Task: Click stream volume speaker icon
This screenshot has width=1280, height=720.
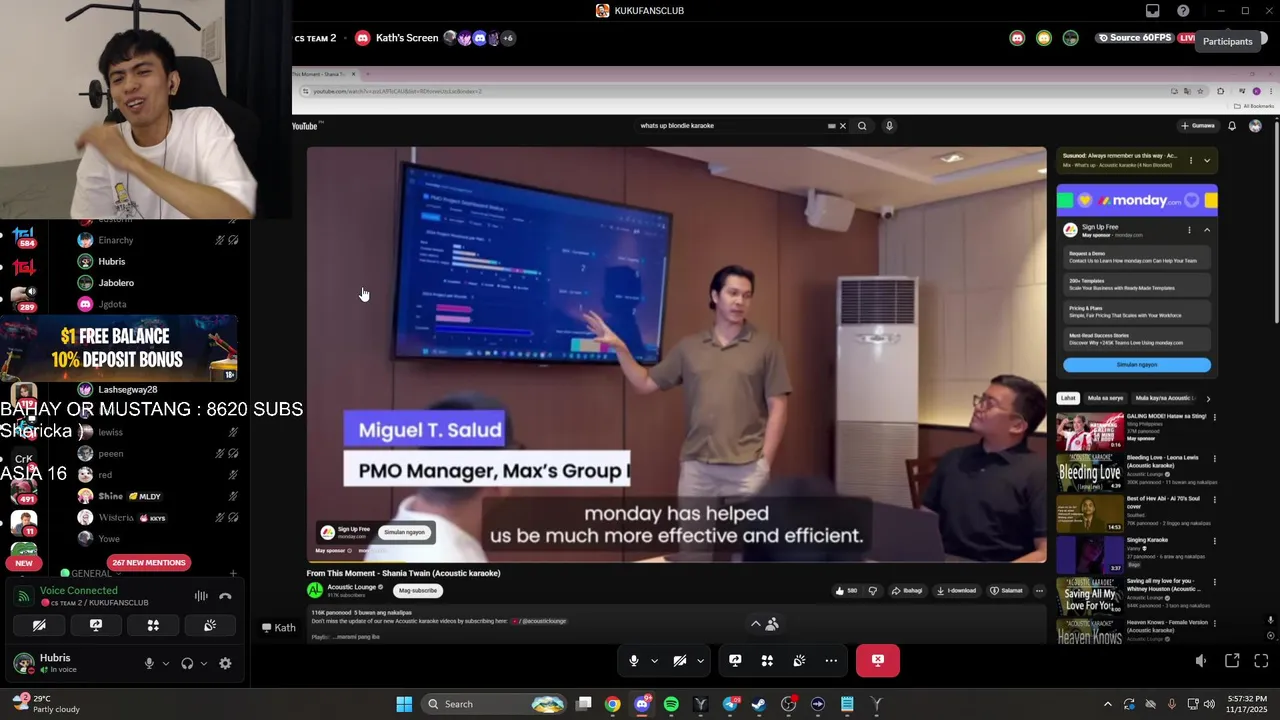Action: 1201,661
